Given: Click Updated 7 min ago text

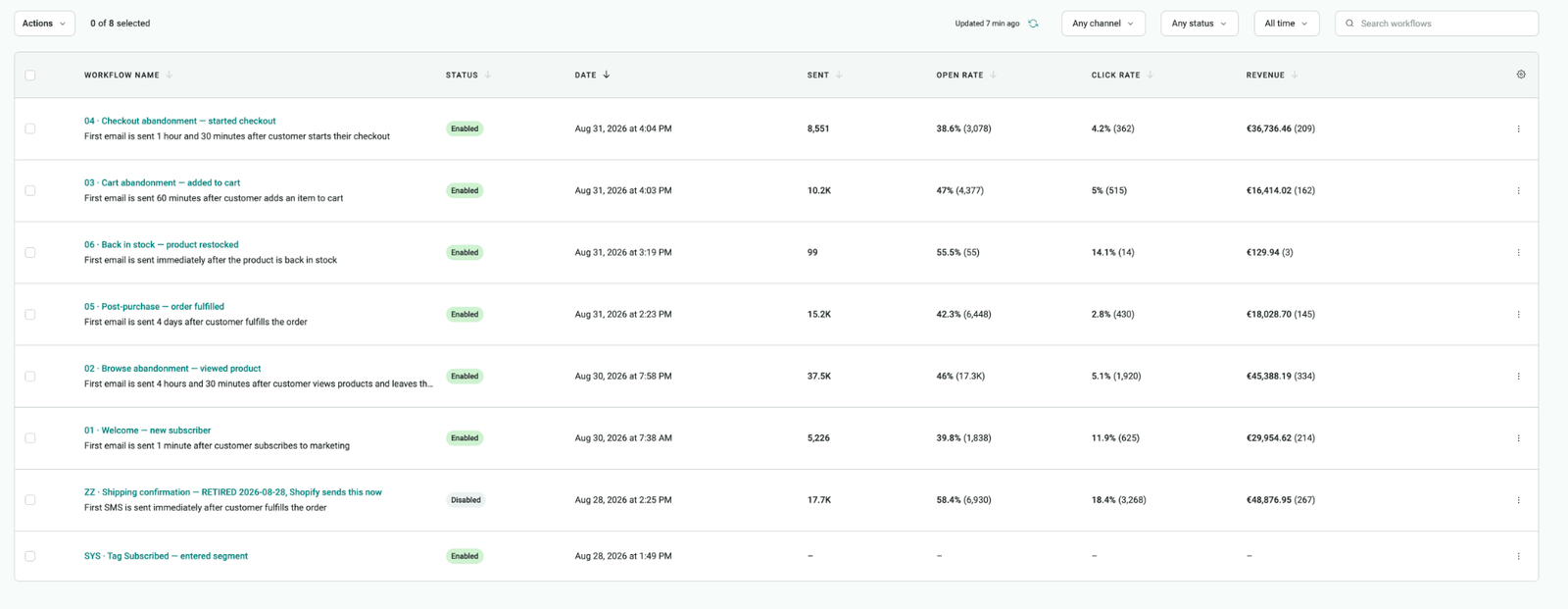Looking at the screenshot, I should coord(987,24).
